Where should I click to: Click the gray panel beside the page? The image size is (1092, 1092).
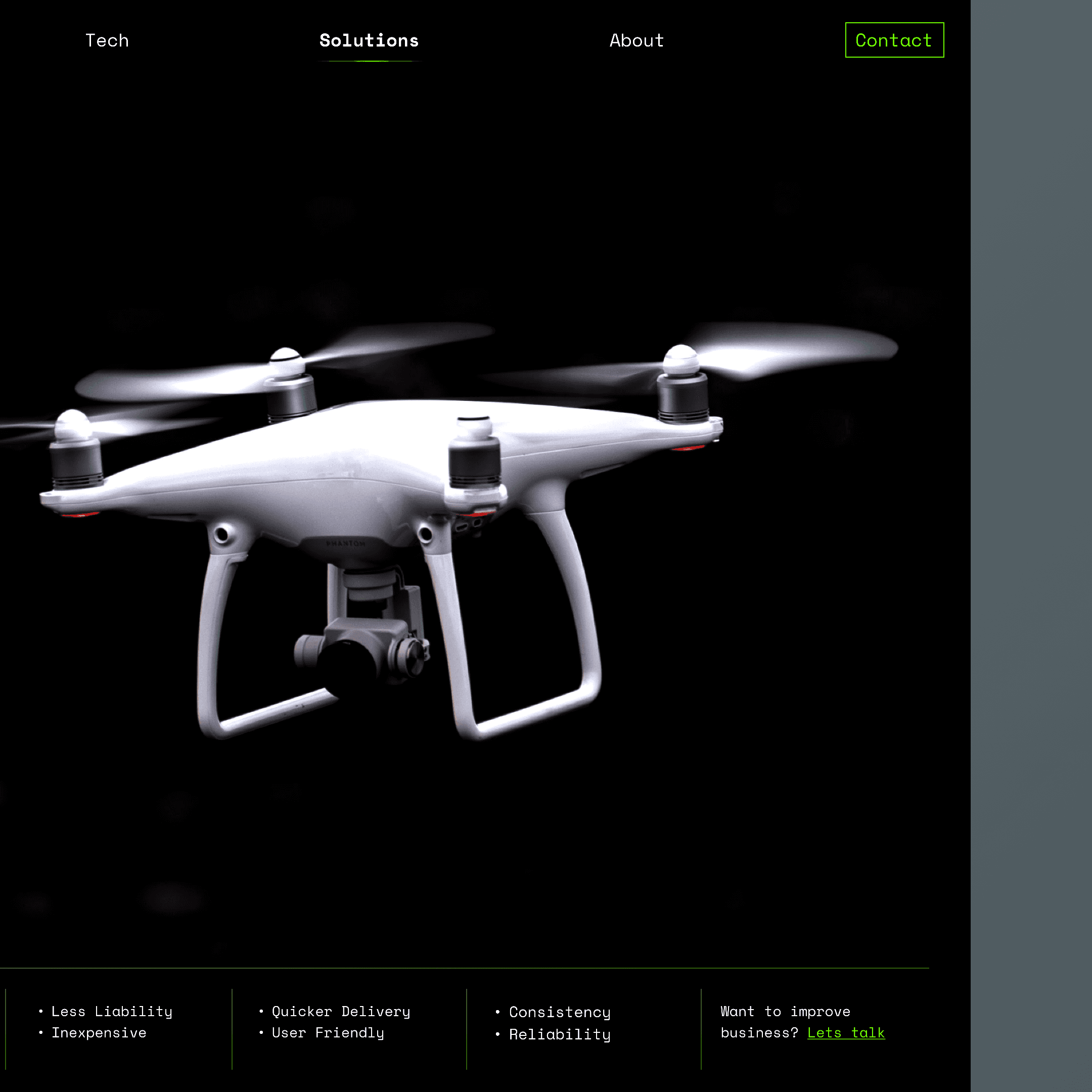[x=1031, y=546]
